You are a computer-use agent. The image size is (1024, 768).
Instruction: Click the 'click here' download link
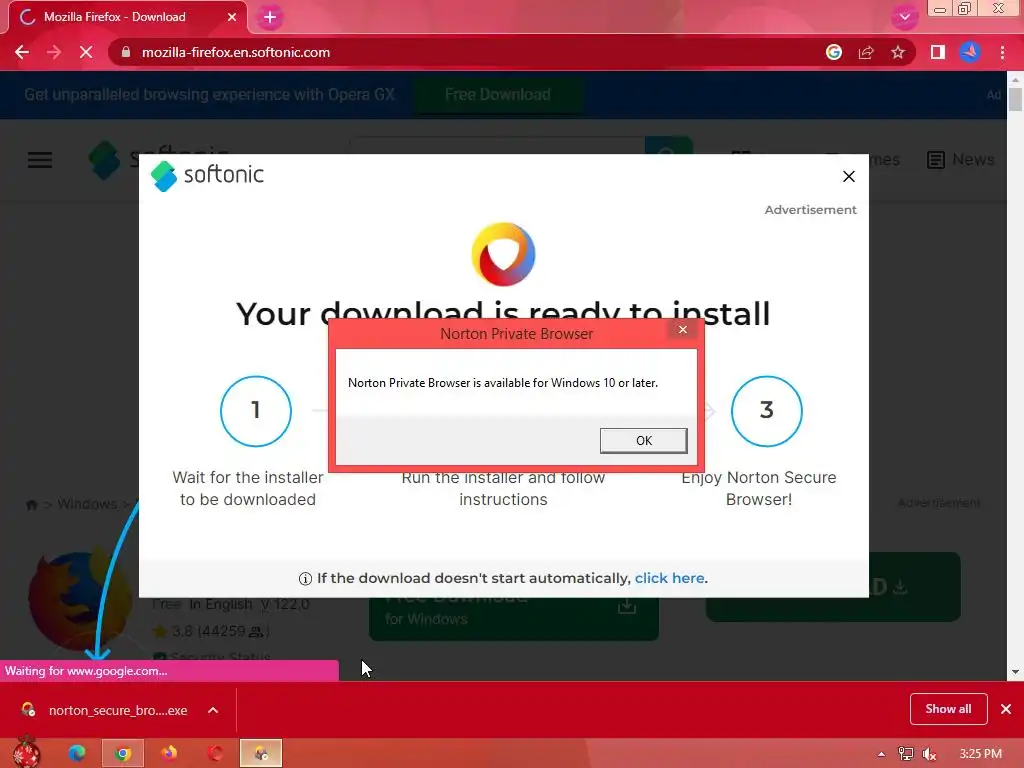(669, 578)
